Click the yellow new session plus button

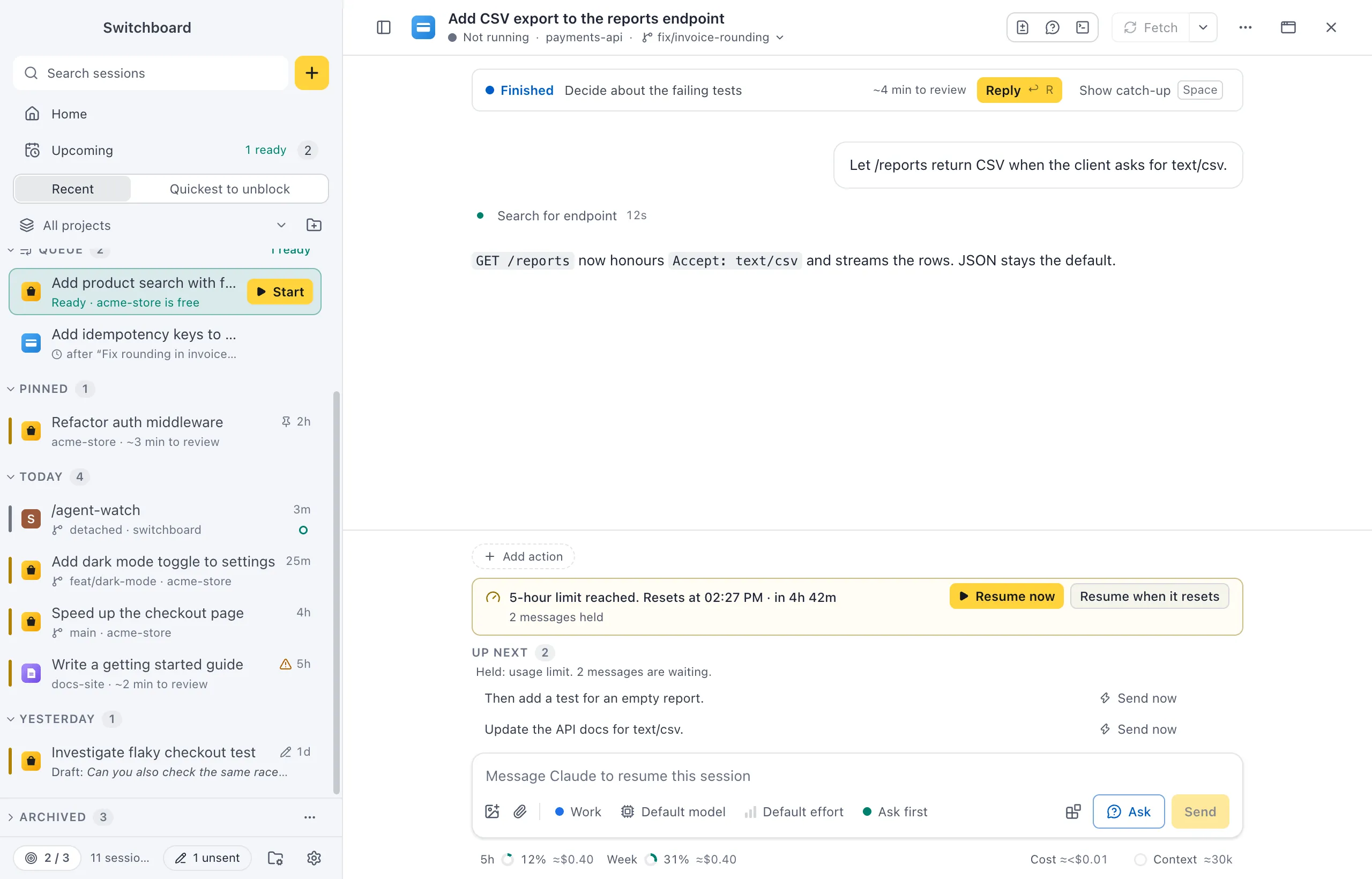coord(311,73)
